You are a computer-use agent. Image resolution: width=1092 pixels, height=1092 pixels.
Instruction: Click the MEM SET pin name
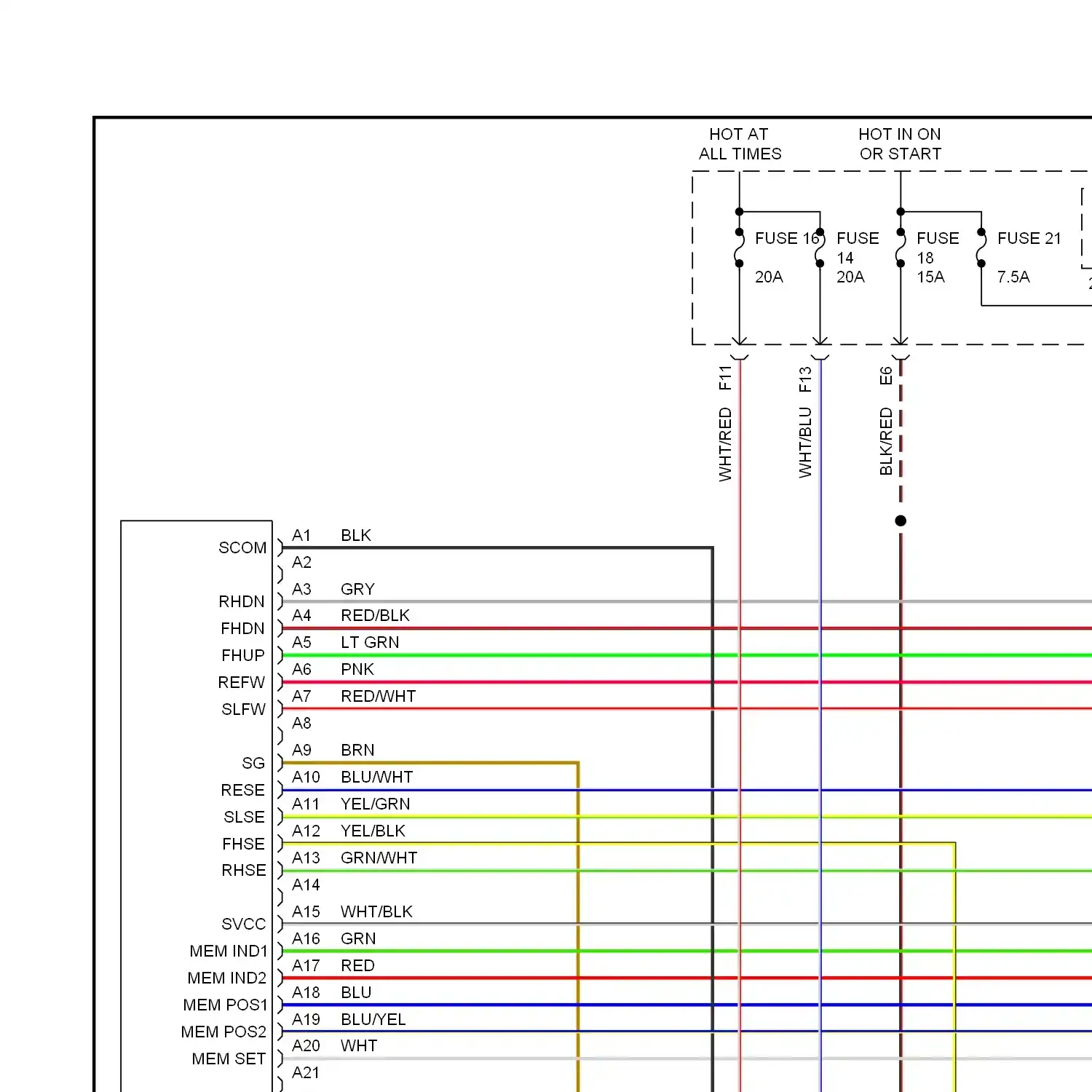point(229,1059)
